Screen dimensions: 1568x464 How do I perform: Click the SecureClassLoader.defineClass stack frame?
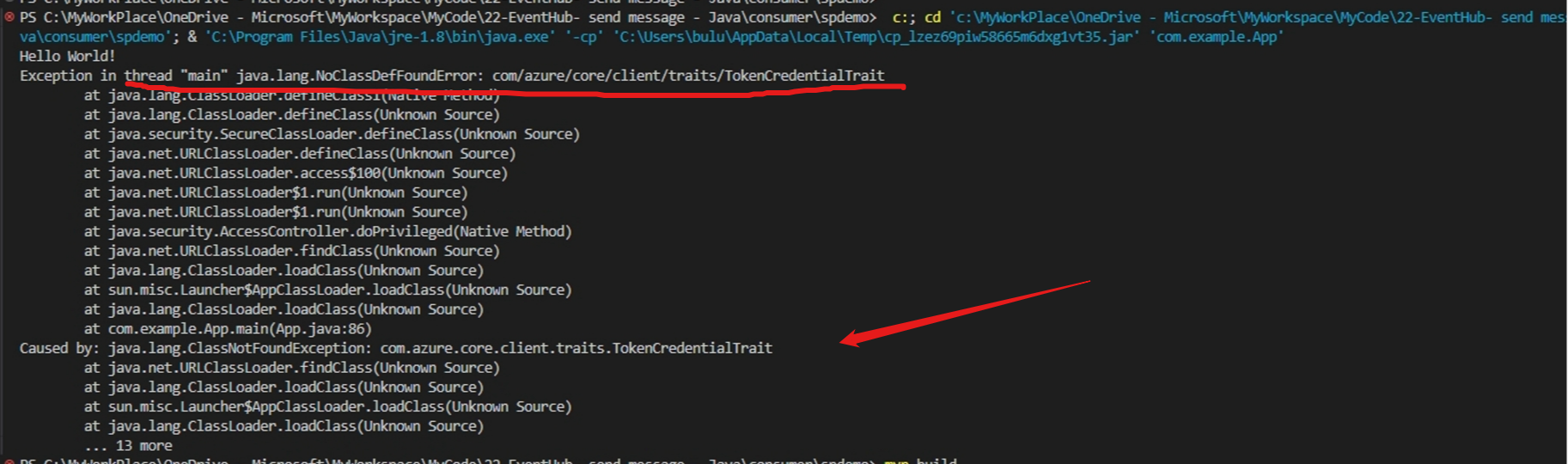[x=344, y=134]
